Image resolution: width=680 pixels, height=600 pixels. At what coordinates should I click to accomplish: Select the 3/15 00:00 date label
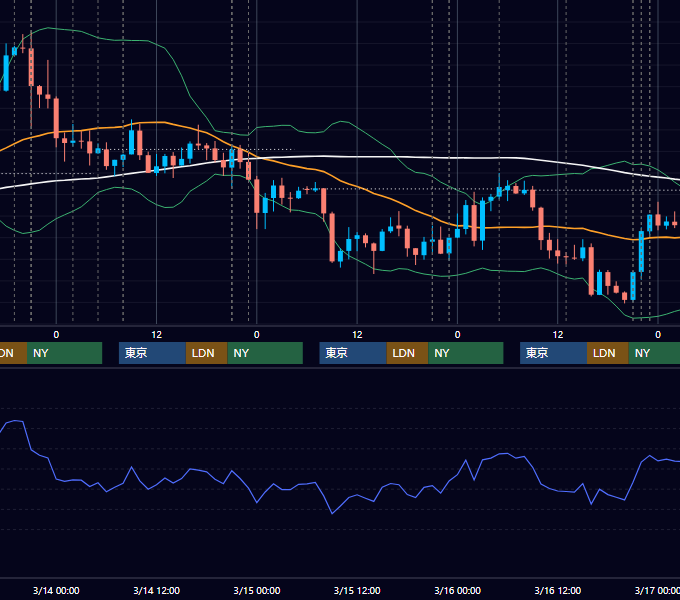point(257,590)
